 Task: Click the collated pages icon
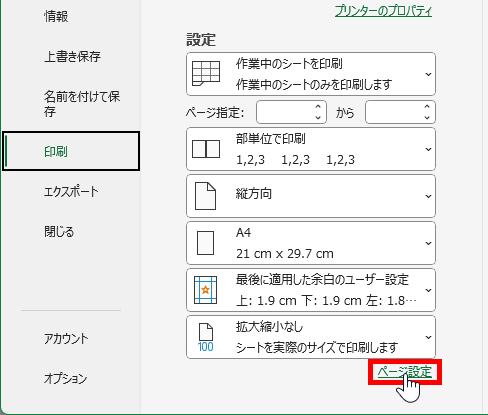pyautogui.click(x=206, y=149)
